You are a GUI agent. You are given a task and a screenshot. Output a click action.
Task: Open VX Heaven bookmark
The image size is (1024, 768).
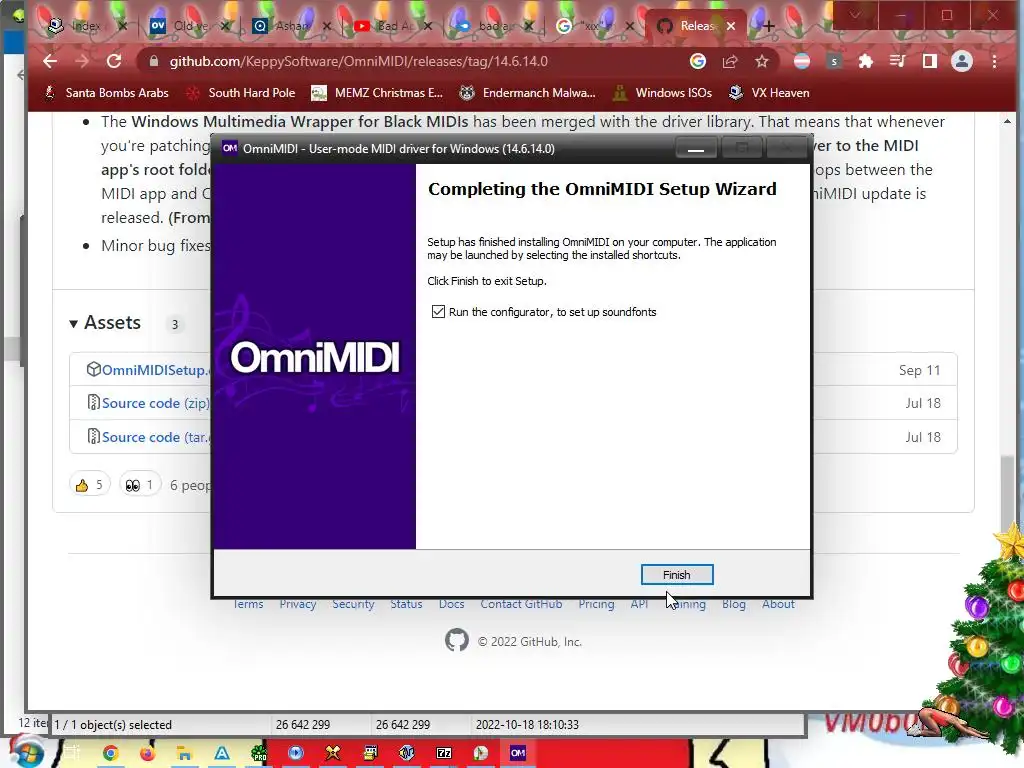tap(769, 93)
